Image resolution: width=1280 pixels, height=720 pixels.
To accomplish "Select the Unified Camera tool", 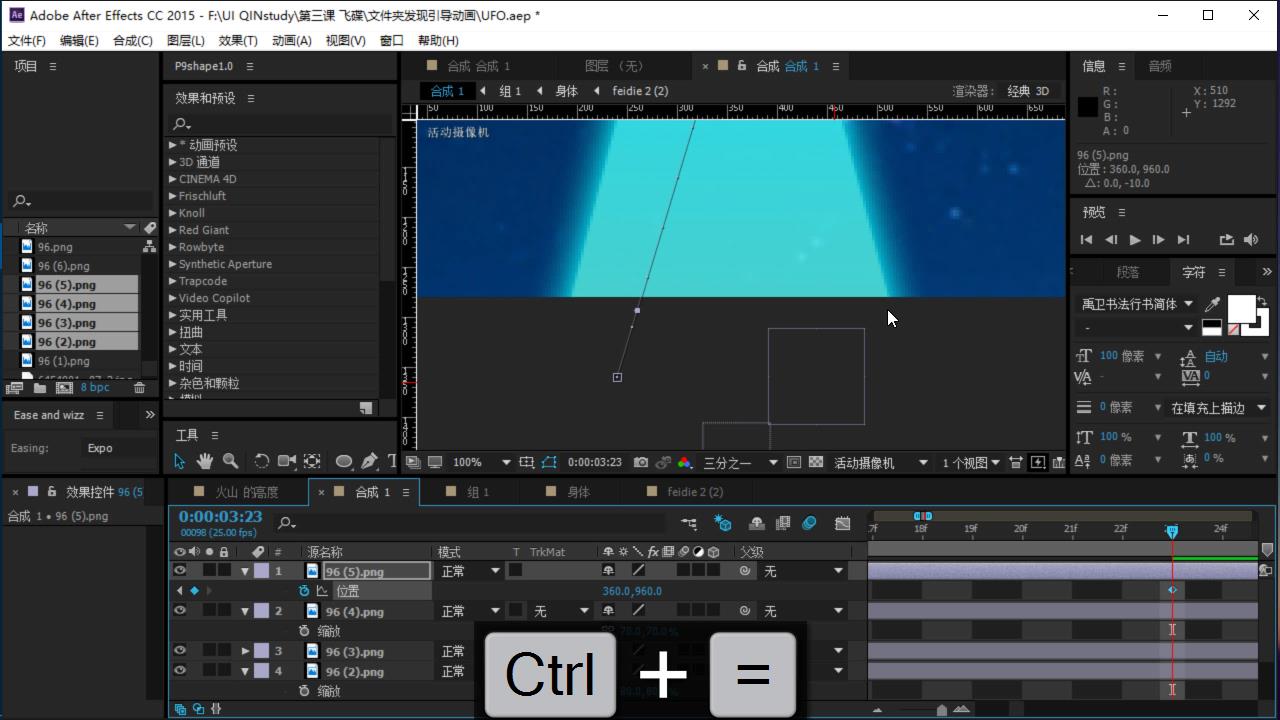I will 286,461.
